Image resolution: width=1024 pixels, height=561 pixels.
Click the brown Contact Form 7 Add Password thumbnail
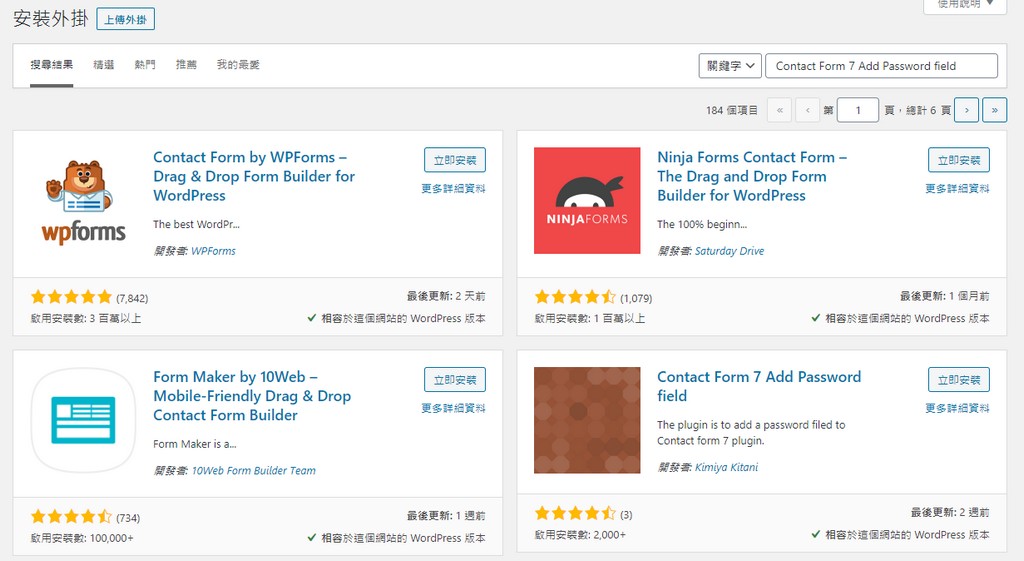[587, 420]
